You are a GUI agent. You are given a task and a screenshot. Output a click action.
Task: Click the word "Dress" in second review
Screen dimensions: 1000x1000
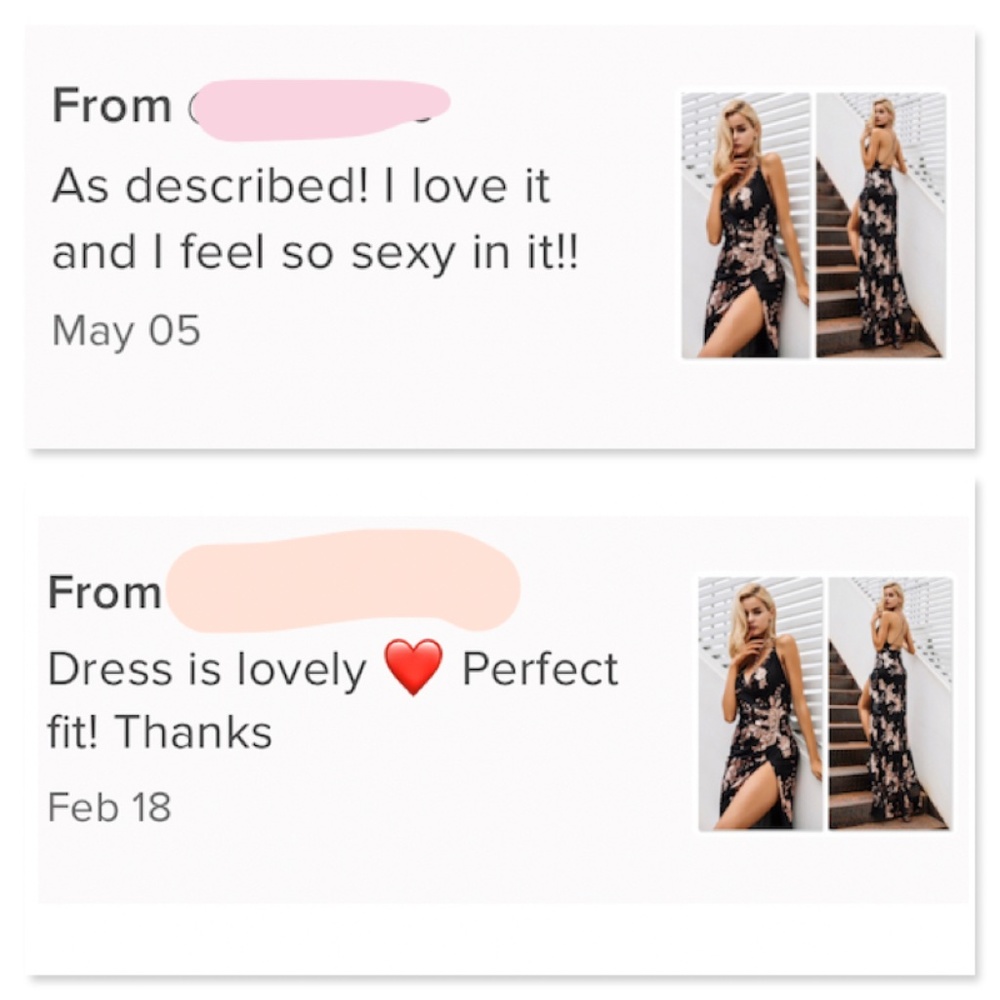pos(101,670)
